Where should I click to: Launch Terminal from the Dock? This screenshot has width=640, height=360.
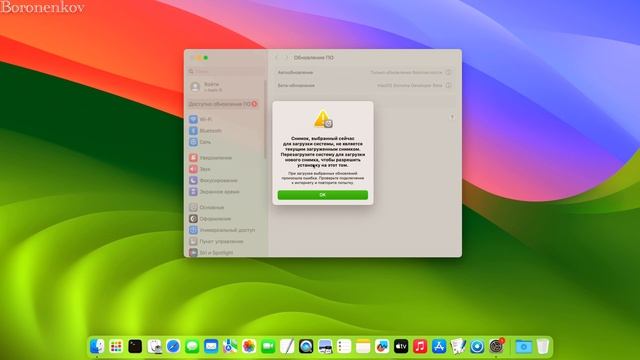[x=135, y=347]
